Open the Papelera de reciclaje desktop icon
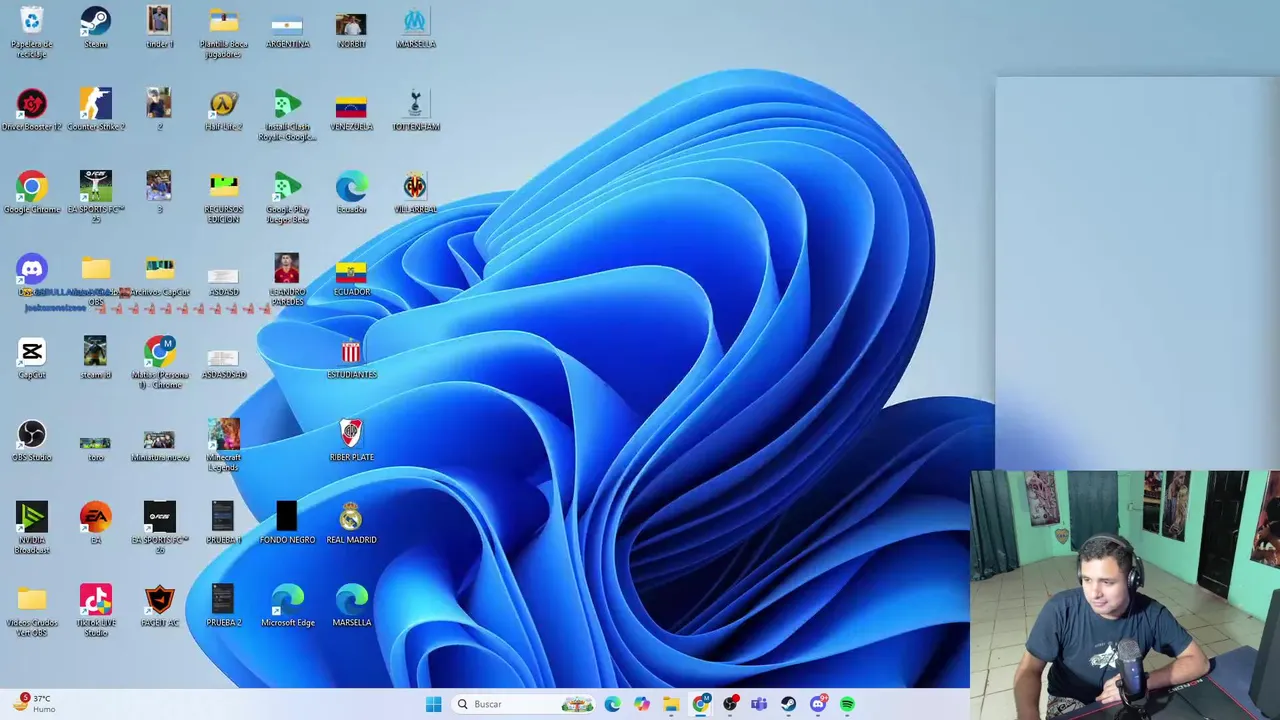 [x=32, y=31]
